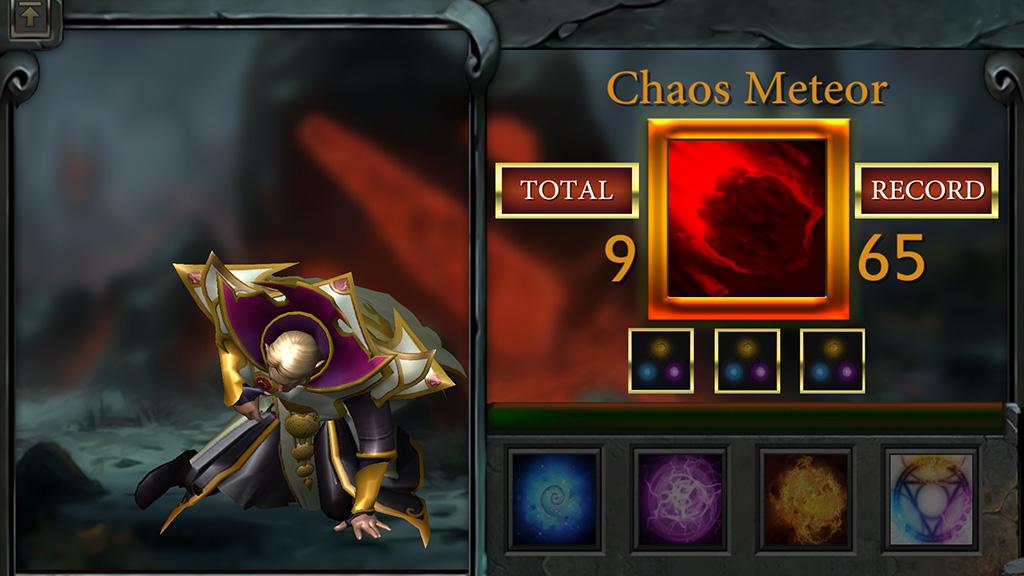
Task: Click the yellow orb in first slot
Action: 660,347
